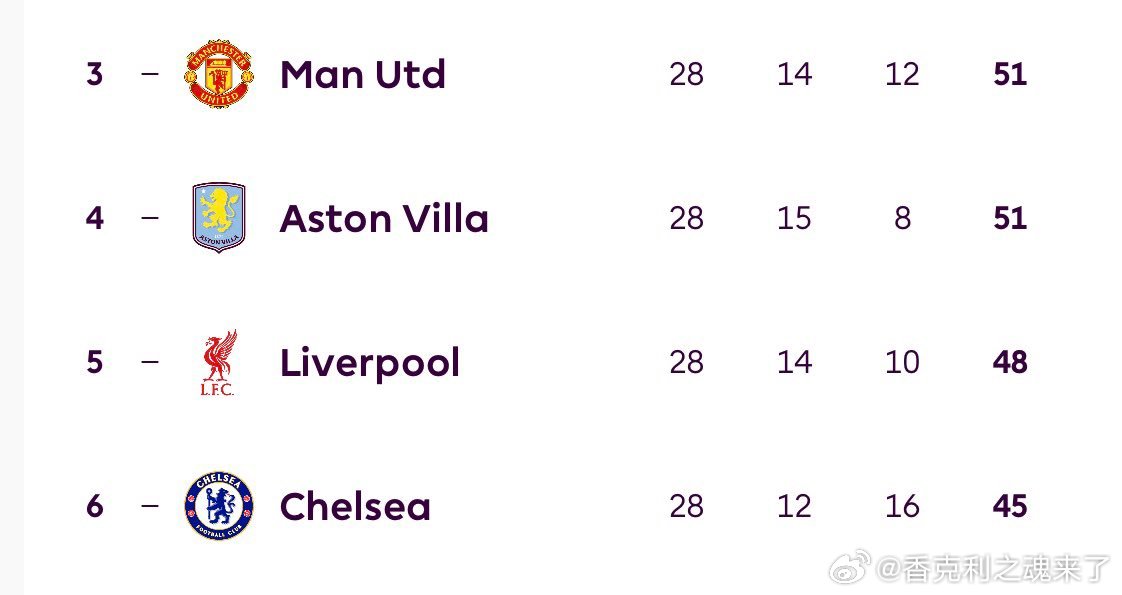This screenshot has height=595, width=1122.
Task: Click the Aston Villa club crest
Action: pos(219,218)
